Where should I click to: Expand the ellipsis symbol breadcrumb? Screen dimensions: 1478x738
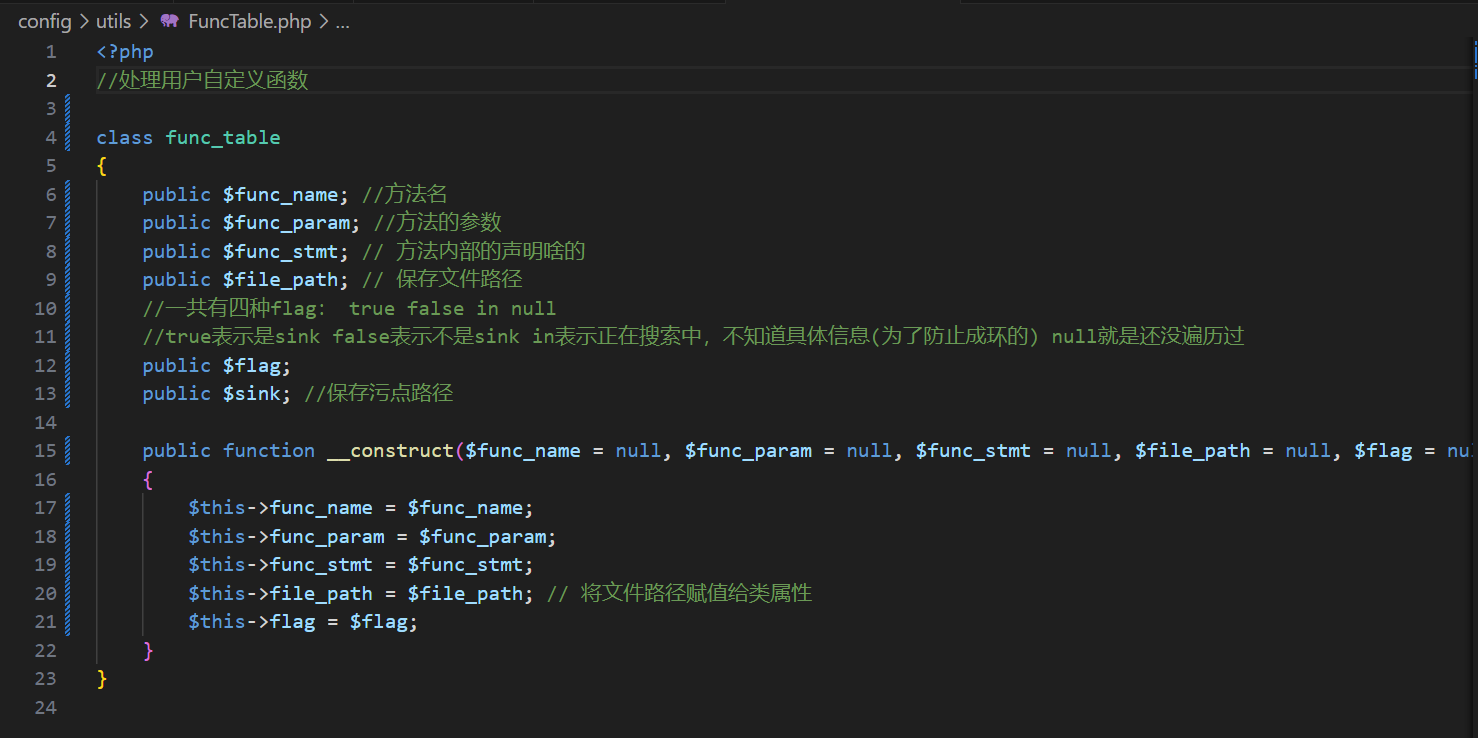(x=342, y=21)
